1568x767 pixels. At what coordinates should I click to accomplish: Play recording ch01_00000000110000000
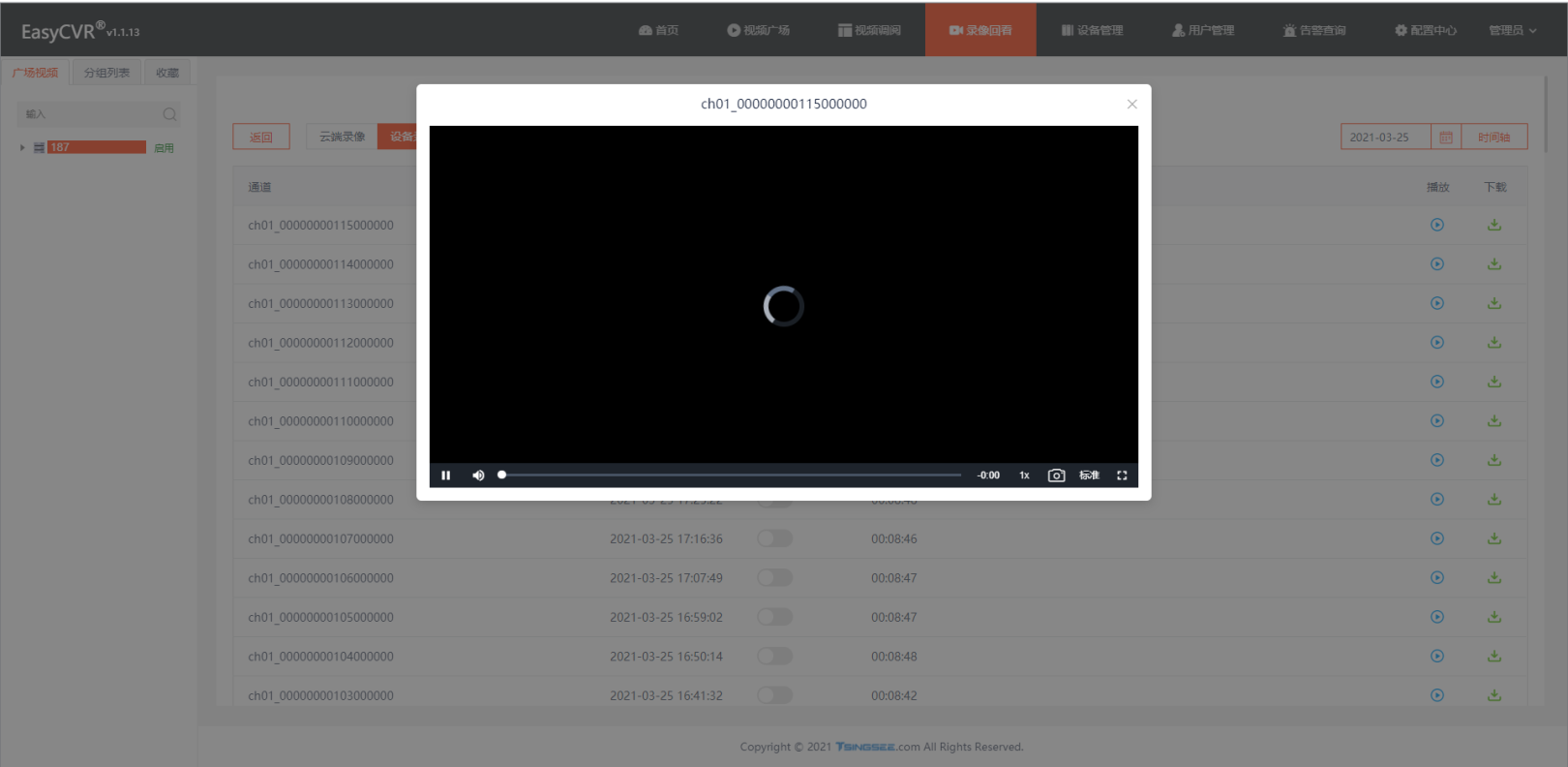(x=1437, y=420)
